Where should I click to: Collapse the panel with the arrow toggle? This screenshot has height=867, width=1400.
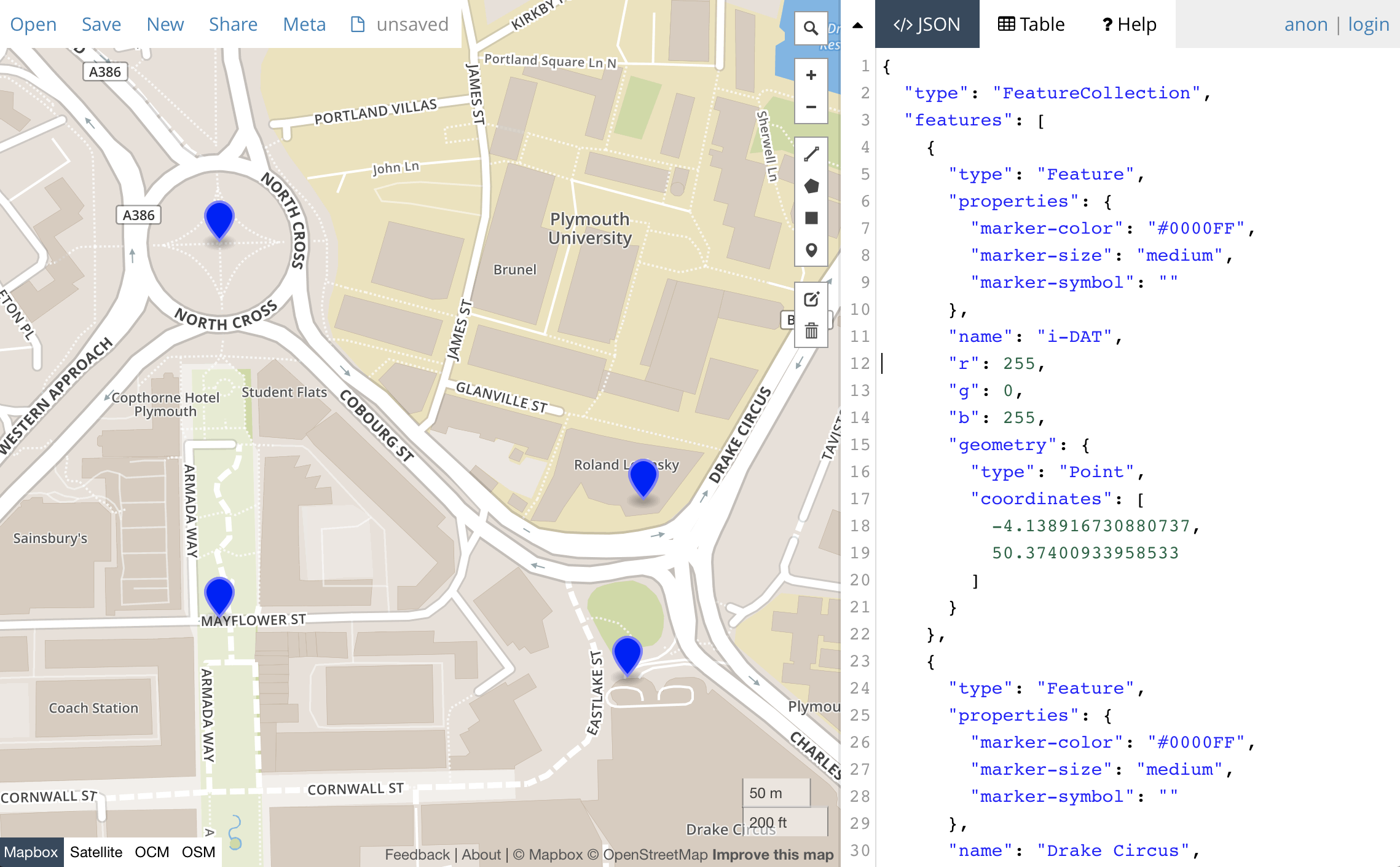[857, 25]
